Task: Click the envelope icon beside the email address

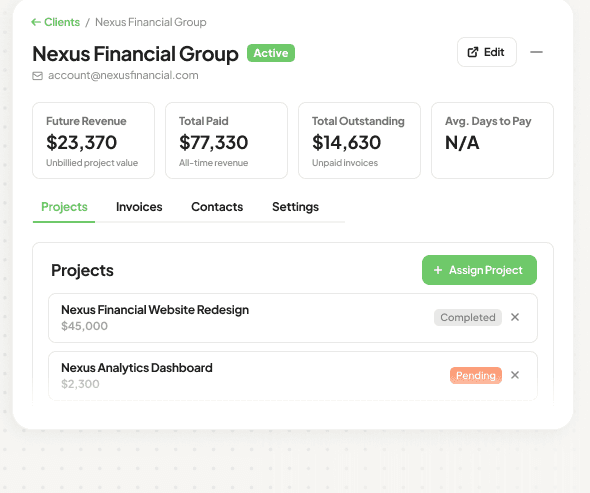Action: point(37,76)
